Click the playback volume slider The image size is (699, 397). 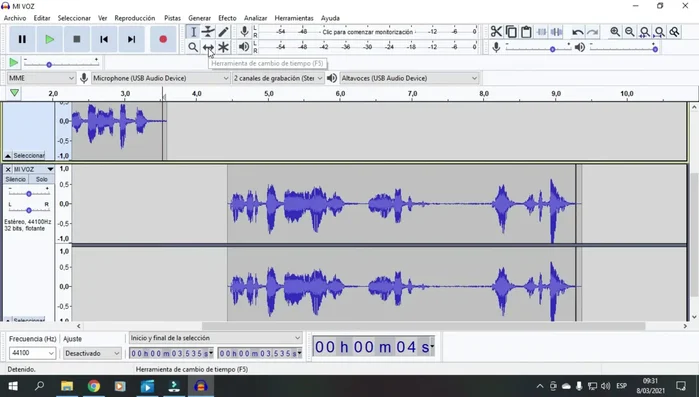pos(624,48)
